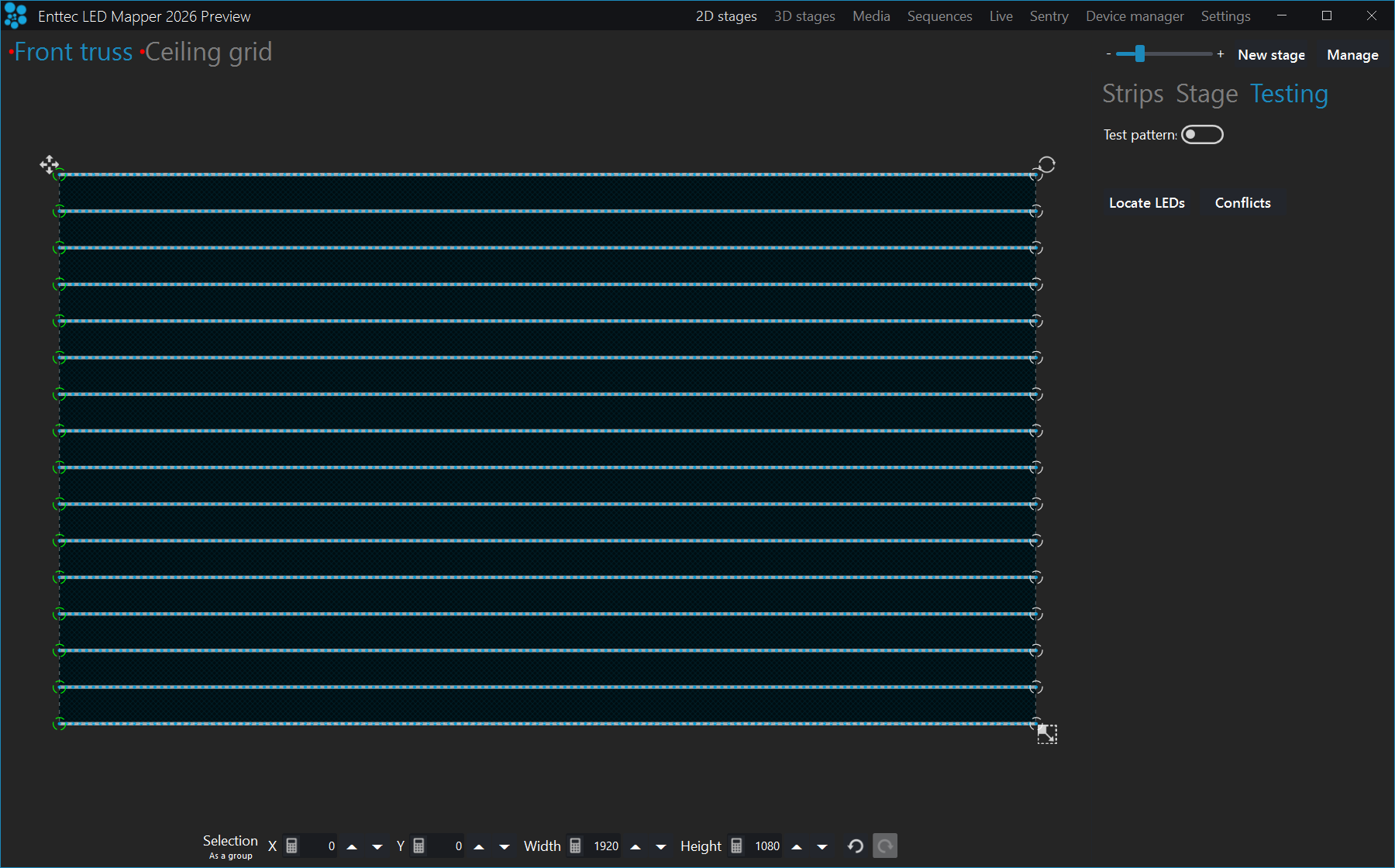
Task: Increase the Y value with up arrow
Action: click(x=479, y=846)
